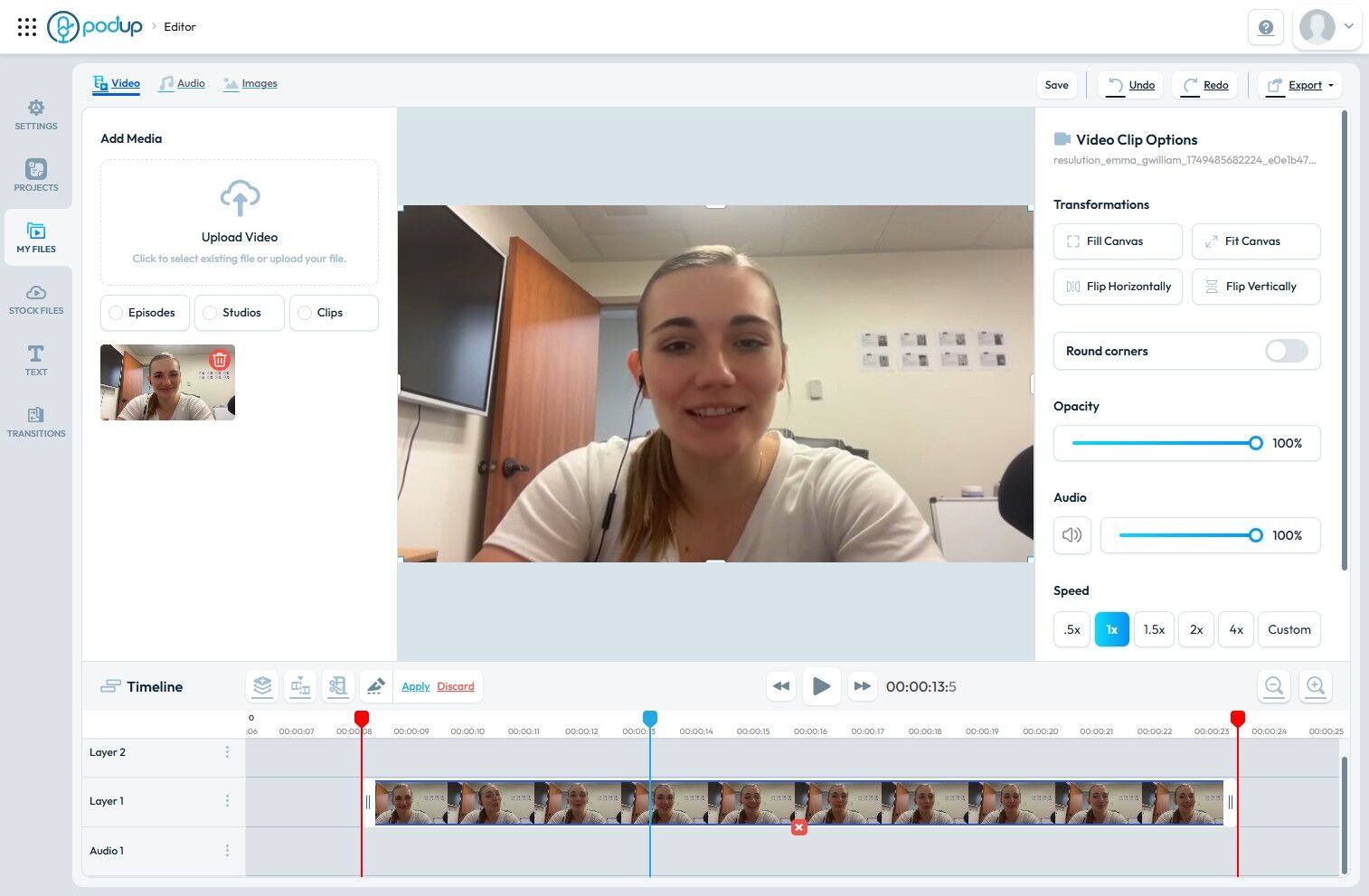Choose Custom speed option
This screenshot has width=1369, height=896.
point(1289,629)
